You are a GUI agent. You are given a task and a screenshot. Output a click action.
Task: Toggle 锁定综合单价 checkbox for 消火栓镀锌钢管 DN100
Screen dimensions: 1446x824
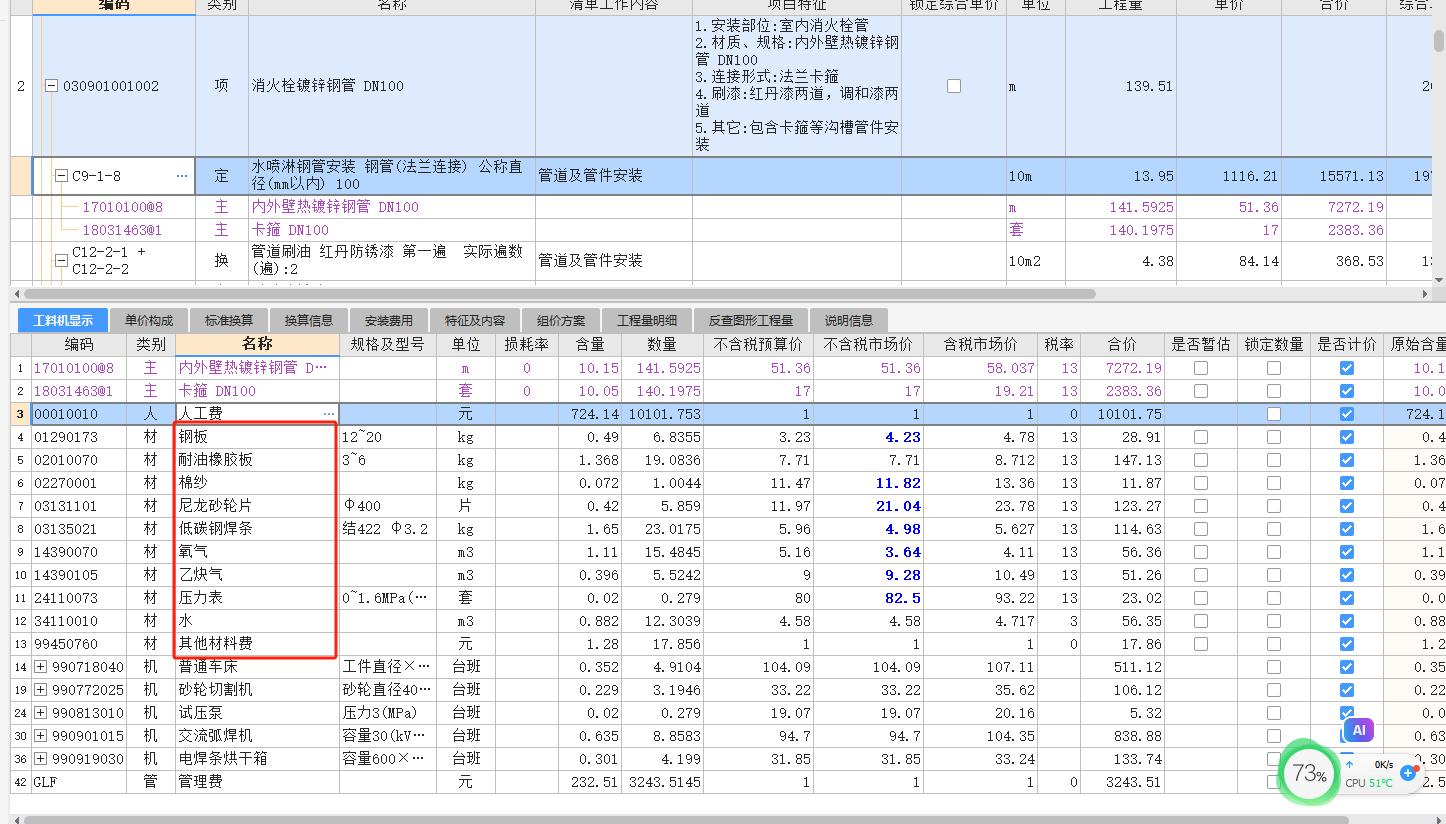954,86
